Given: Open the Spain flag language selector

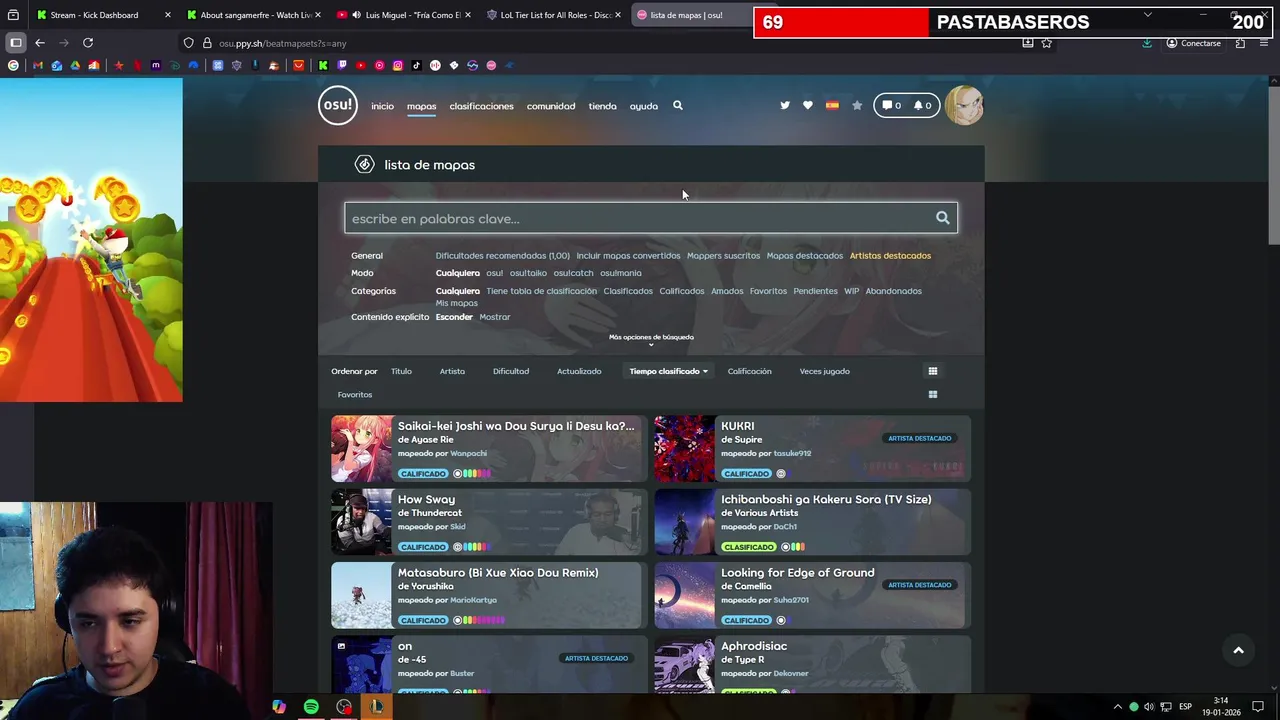Looking at the screenshot, I should [832, 105].
